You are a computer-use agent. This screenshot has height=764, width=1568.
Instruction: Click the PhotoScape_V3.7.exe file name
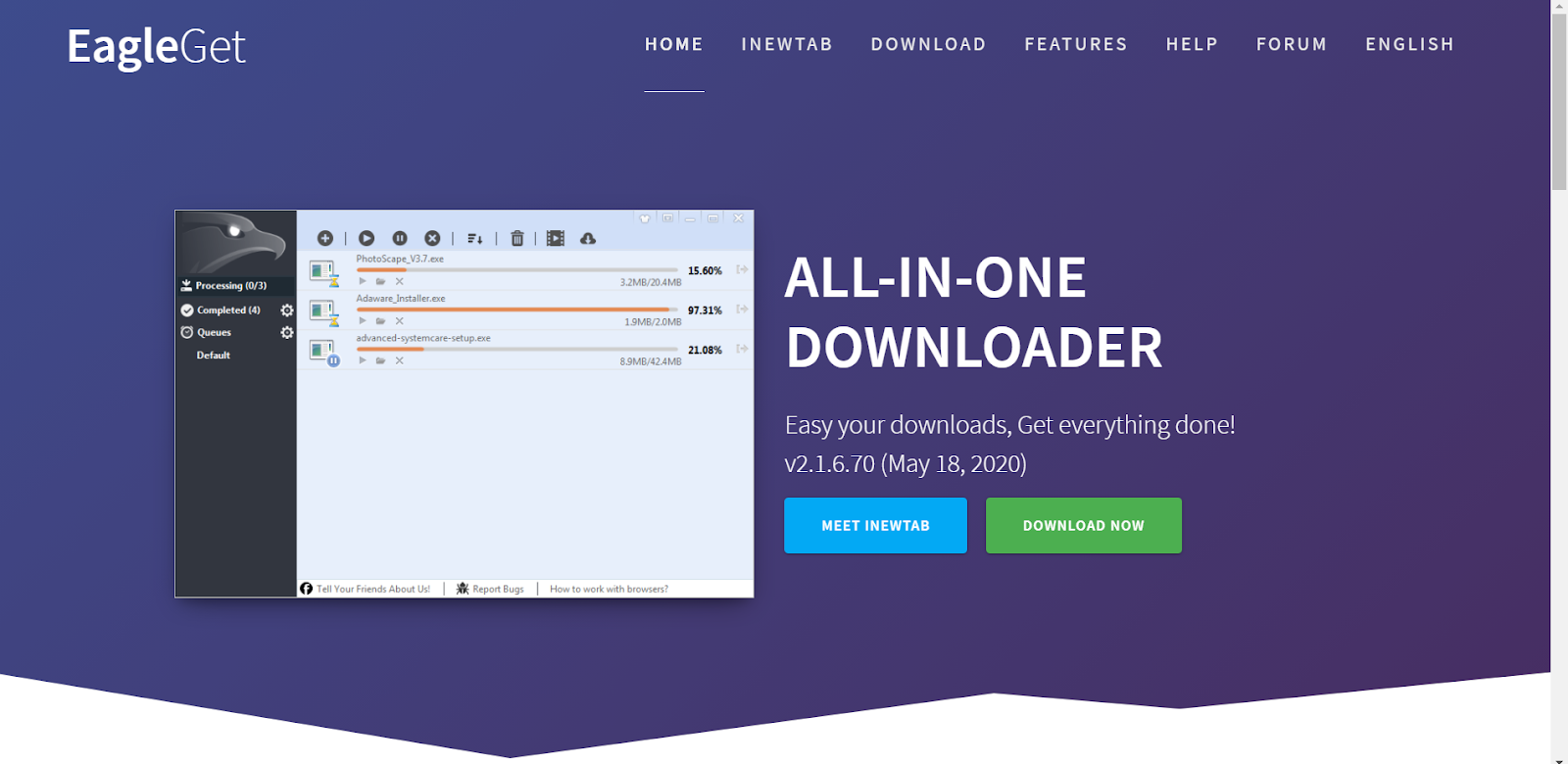point(400,259)
